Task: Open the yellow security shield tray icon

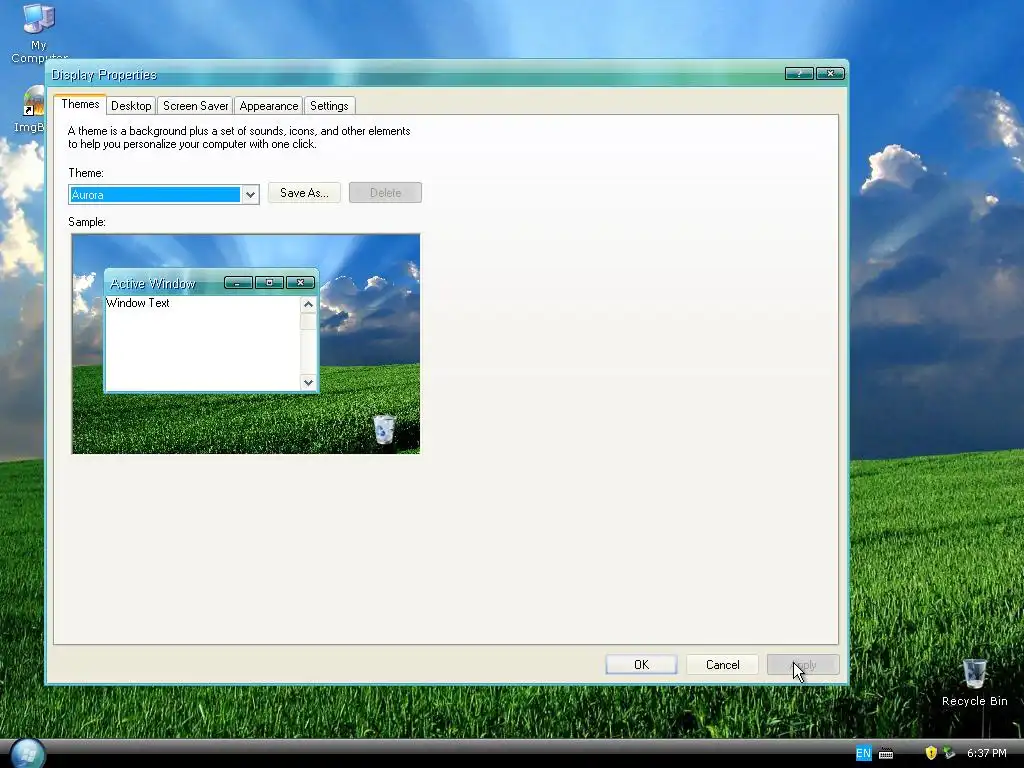Action: coord(931,753)
